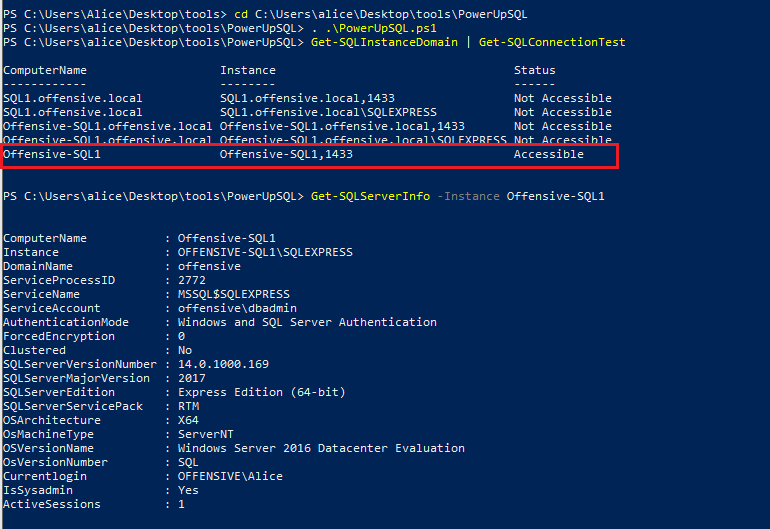This screenshot has height=529, width=770.
Task: Click Not Accessible status for SQL1.offensive.local,1433
Action: point(563,98)
